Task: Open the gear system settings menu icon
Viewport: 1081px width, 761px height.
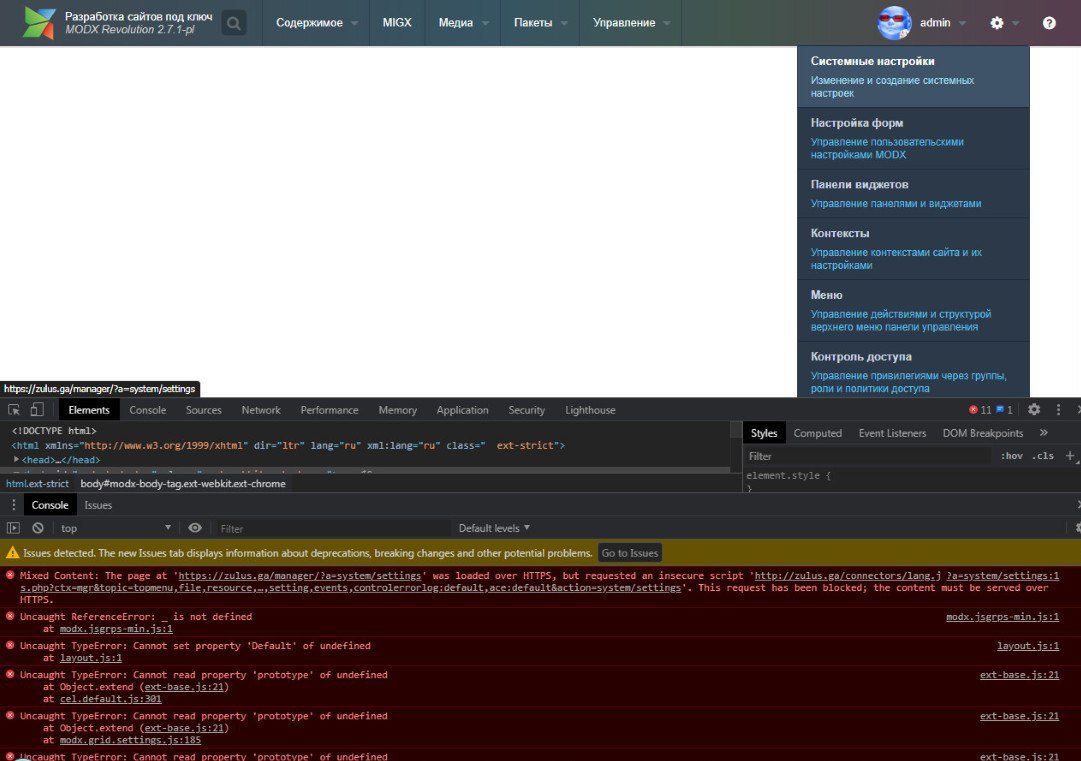Action: 997,23
